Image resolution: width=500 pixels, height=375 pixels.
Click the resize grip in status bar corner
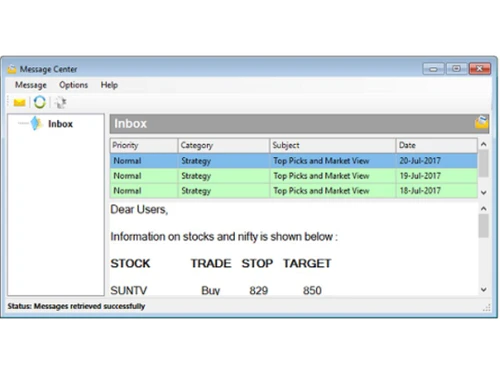click(x=487, y=308)
